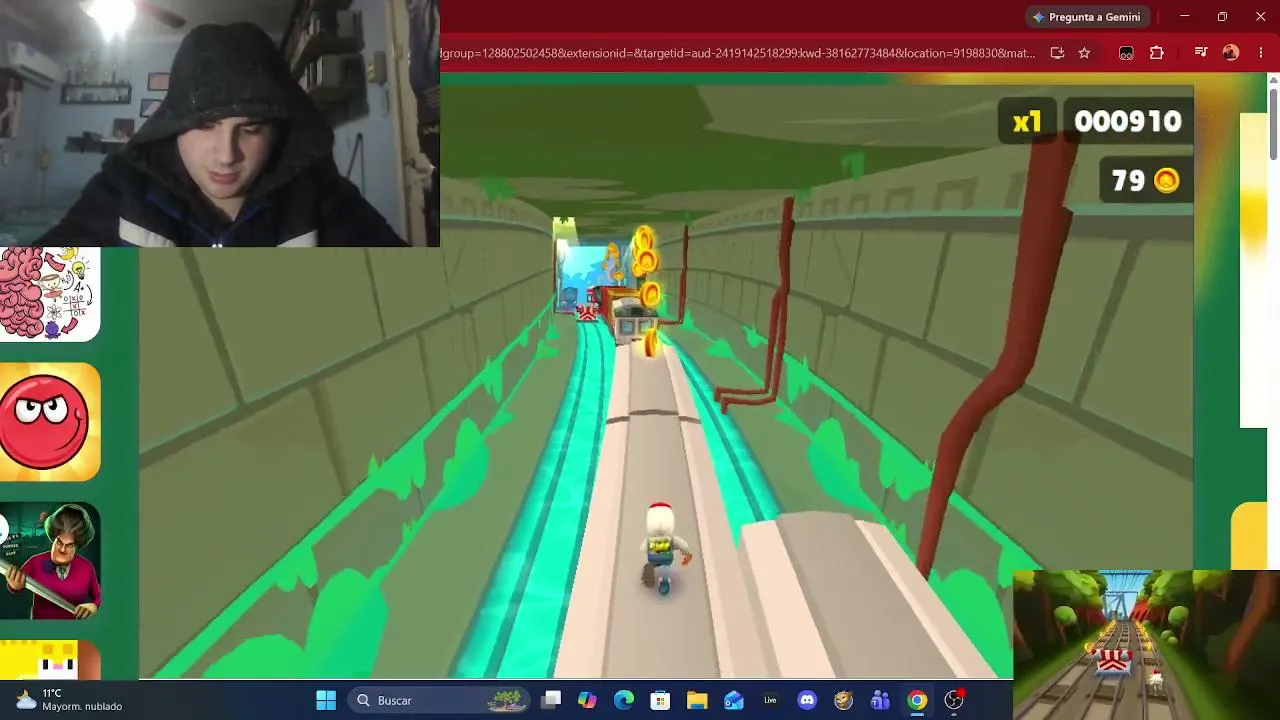Viewport: 1280px width, 720px height.
Task: Open the incognito-style extension icon in Chrome toolbar
Action: tap(1126, 53)
